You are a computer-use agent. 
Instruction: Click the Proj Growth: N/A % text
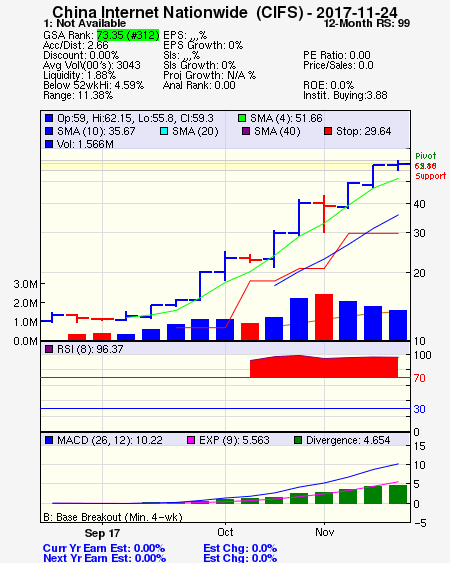click(209, 75)
